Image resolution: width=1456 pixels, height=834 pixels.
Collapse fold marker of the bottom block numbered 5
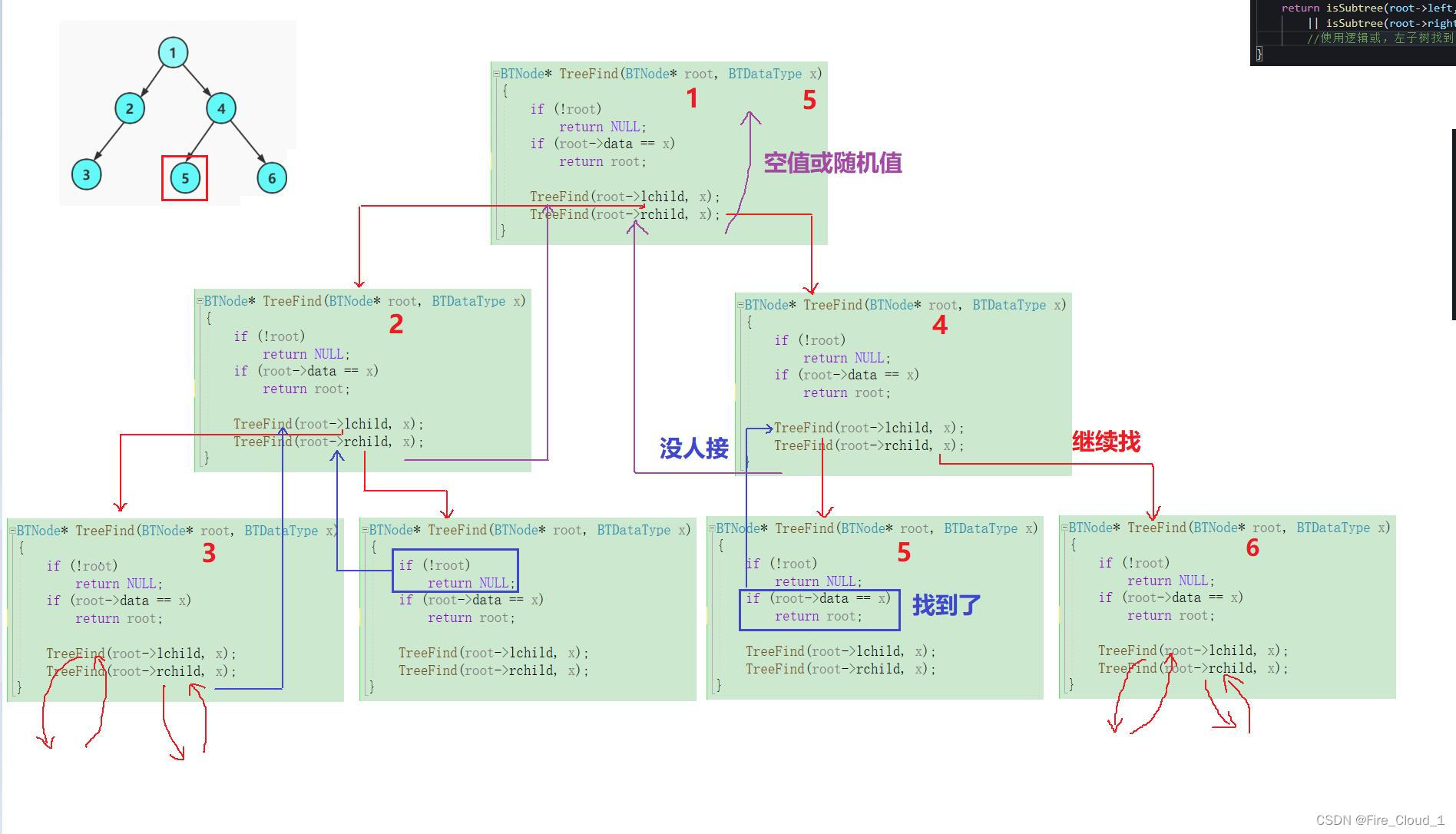point(712,528)
